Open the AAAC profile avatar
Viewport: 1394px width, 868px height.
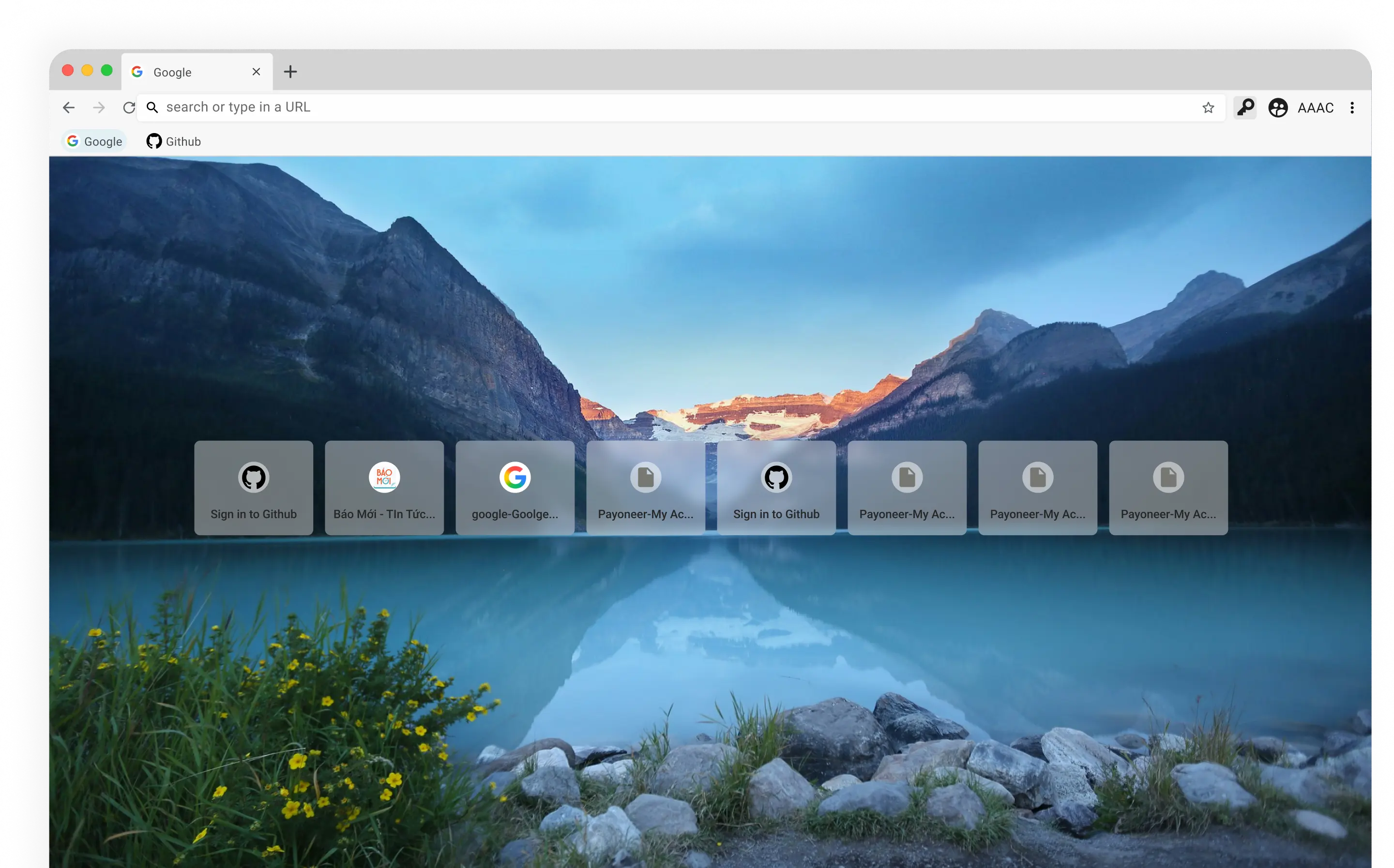(1278, 107)
